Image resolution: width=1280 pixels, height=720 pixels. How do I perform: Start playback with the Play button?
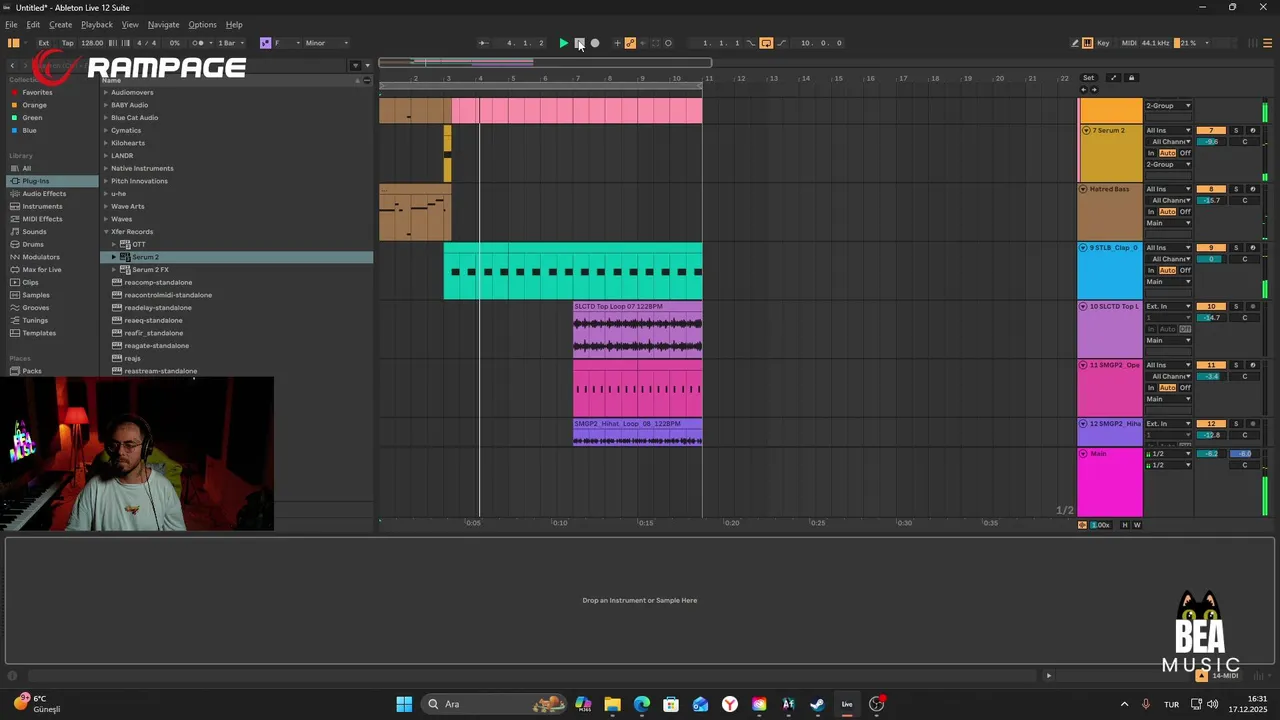point(563,43)
